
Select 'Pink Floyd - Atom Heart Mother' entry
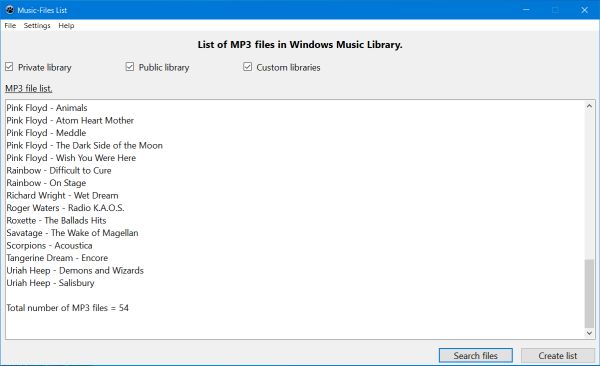(70, 121)
